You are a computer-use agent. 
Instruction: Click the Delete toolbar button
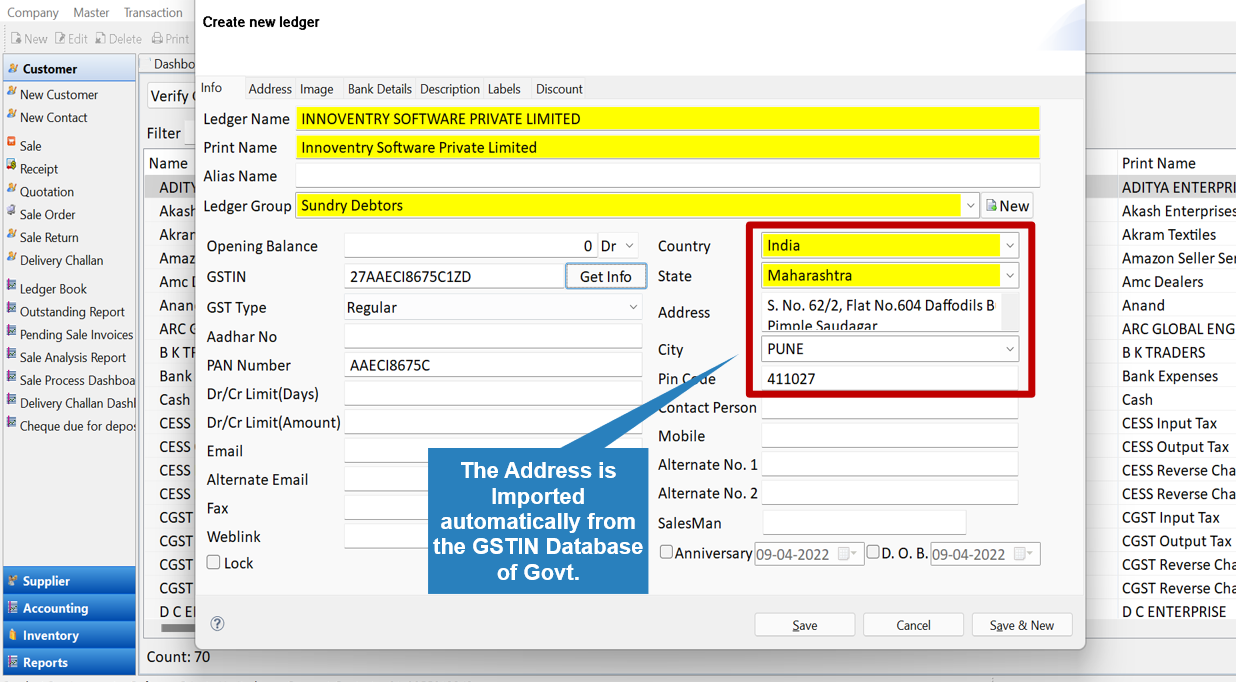point(118,38)
